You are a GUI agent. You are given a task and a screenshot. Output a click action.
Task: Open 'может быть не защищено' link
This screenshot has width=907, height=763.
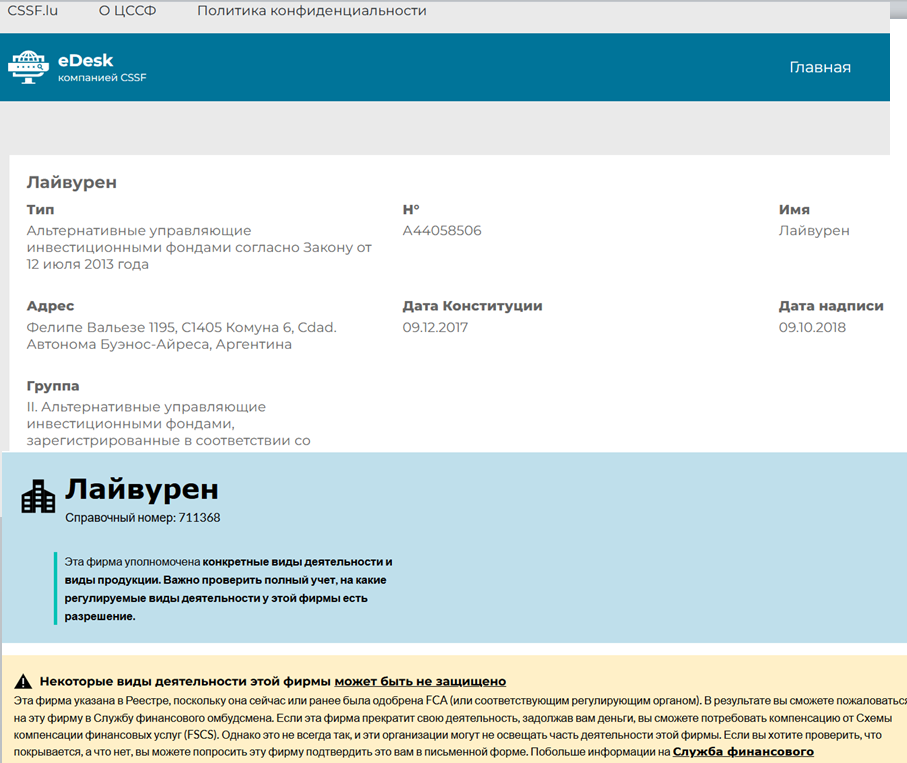click(x=420, y=681)
